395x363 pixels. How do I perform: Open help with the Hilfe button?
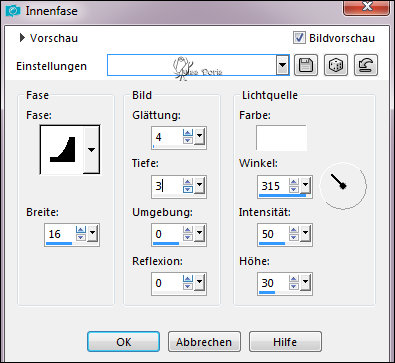click(x=285, y=342)
